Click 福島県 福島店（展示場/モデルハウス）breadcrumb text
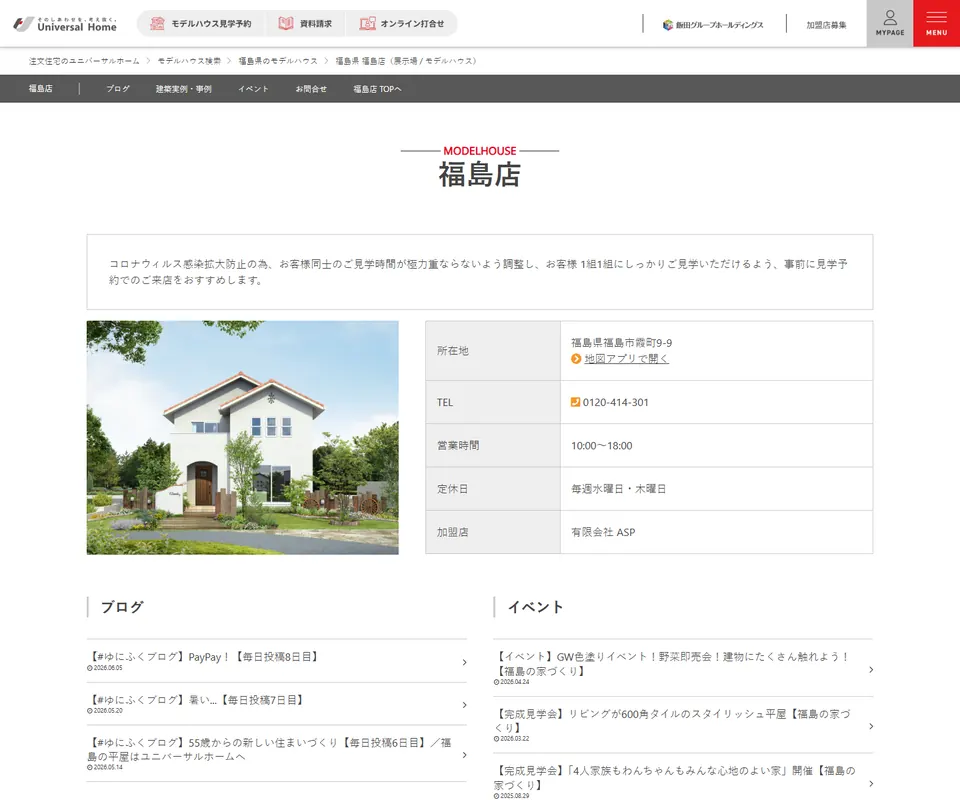This screenshot has height=800, width=960. [x=406, y=61]
